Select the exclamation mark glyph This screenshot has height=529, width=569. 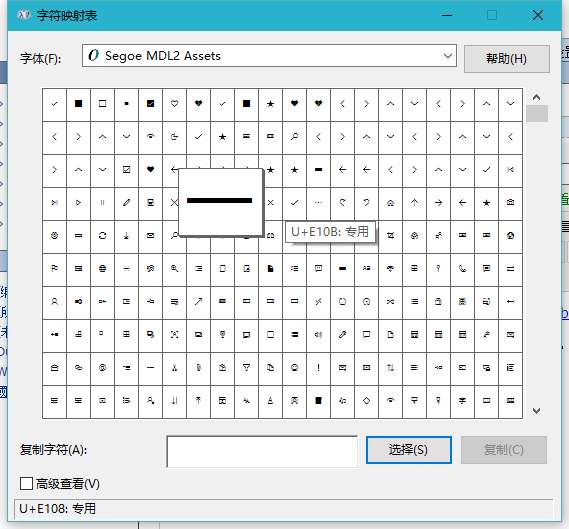tap(318, 368)
